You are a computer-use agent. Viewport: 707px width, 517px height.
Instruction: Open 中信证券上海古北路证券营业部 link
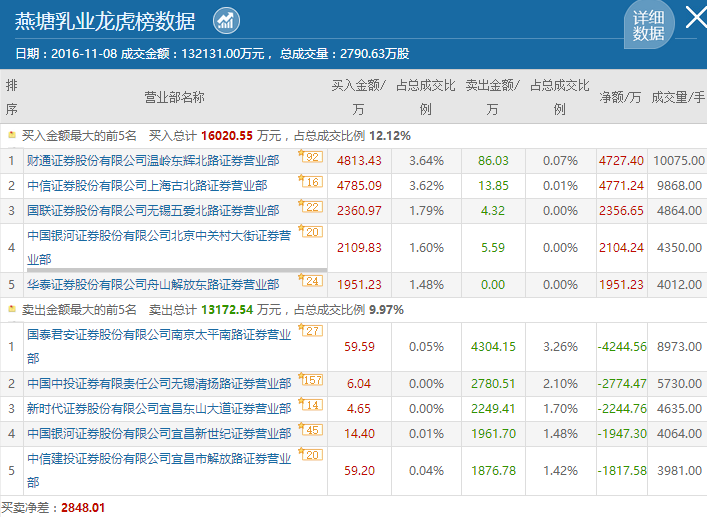tap(147, 186)
